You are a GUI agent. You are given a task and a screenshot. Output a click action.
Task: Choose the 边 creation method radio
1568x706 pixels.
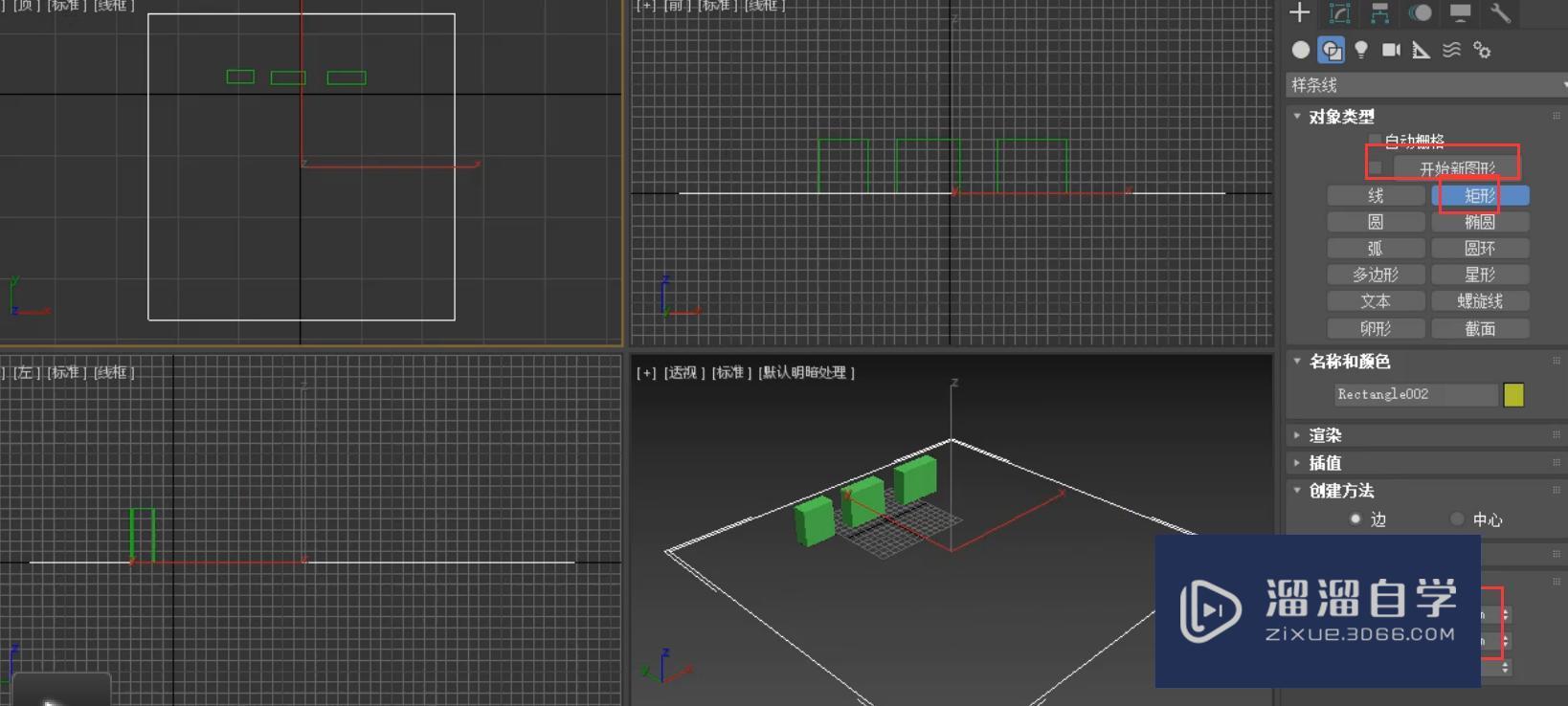[1355, 518]
